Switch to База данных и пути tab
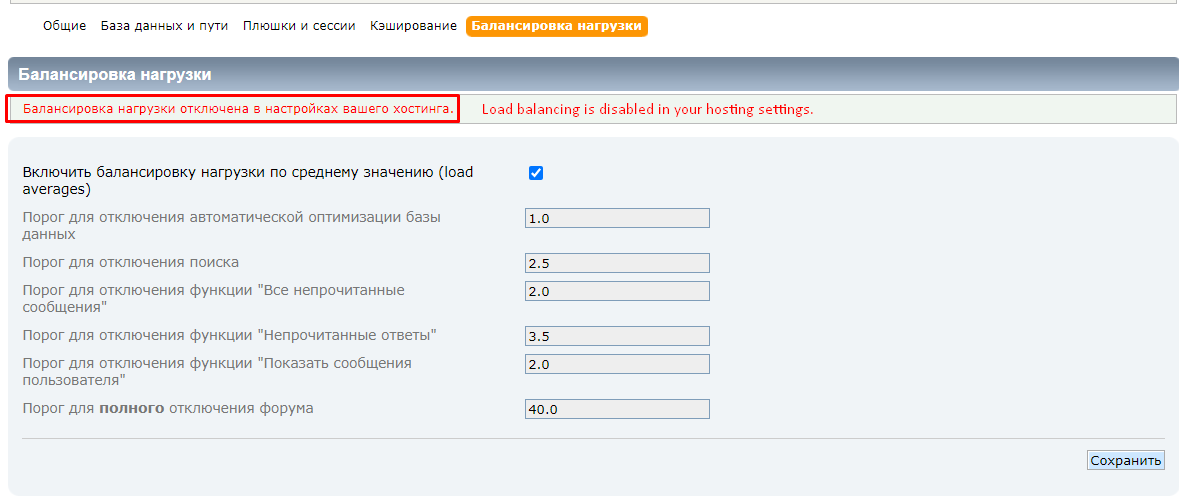Viewport: 1193px width, 502px height. pyautogui.click(x=164, y=26)
